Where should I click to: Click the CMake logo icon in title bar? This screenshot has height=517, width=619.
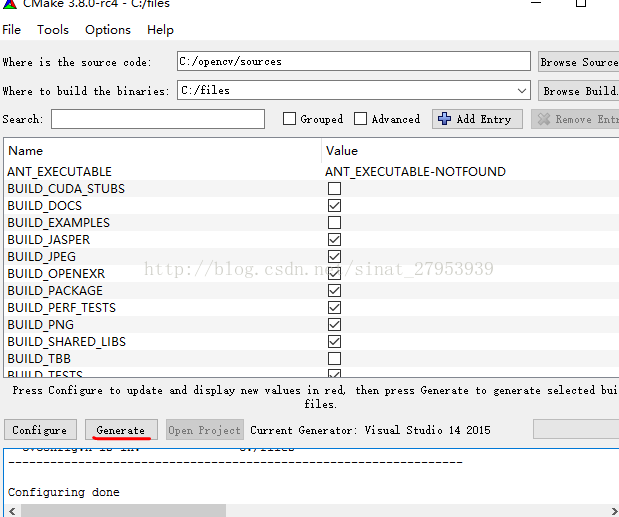(9, 4)
